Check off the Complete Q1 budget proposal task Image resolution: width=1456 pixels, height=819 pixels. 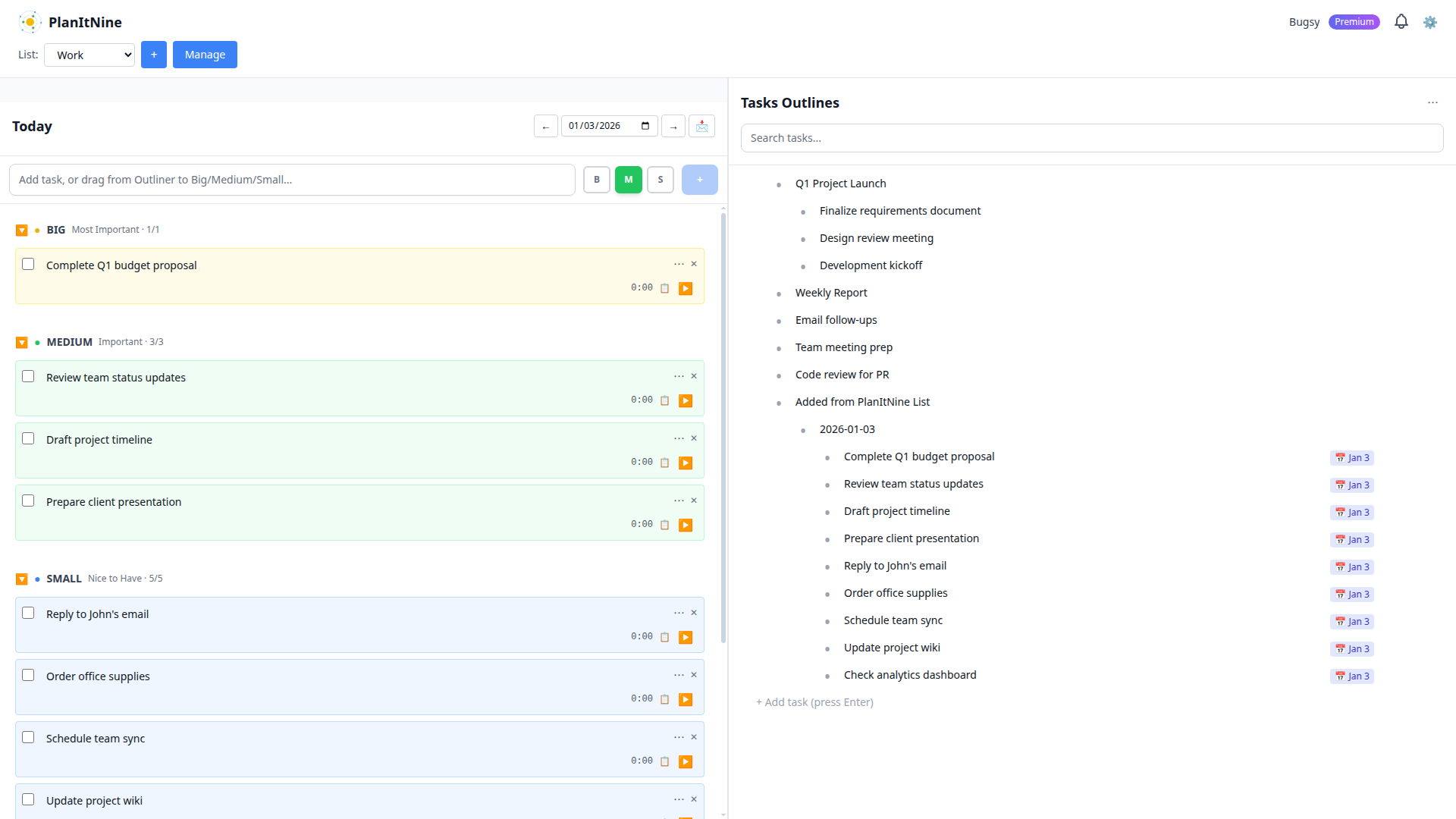coord(28,264)
